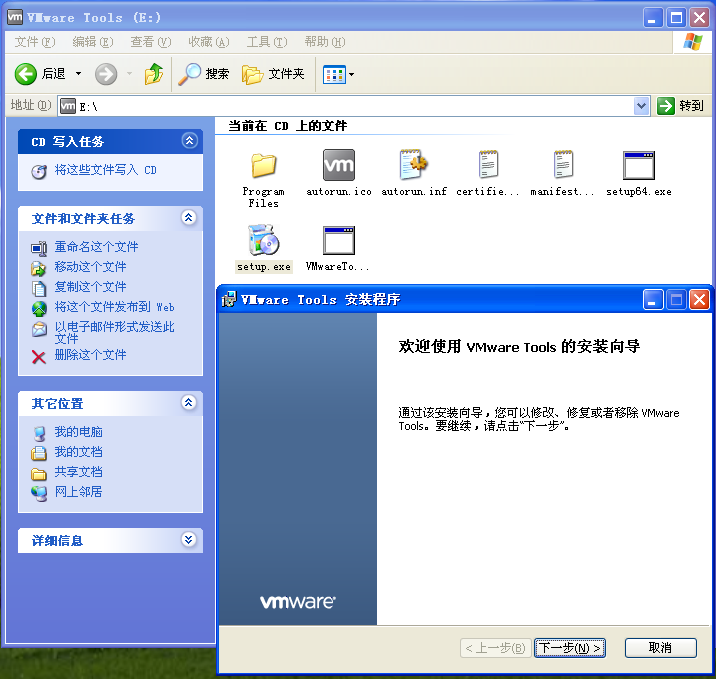
Task: Click 下一步(N) in the installer wizard
Action: click(x=570, y=648)
